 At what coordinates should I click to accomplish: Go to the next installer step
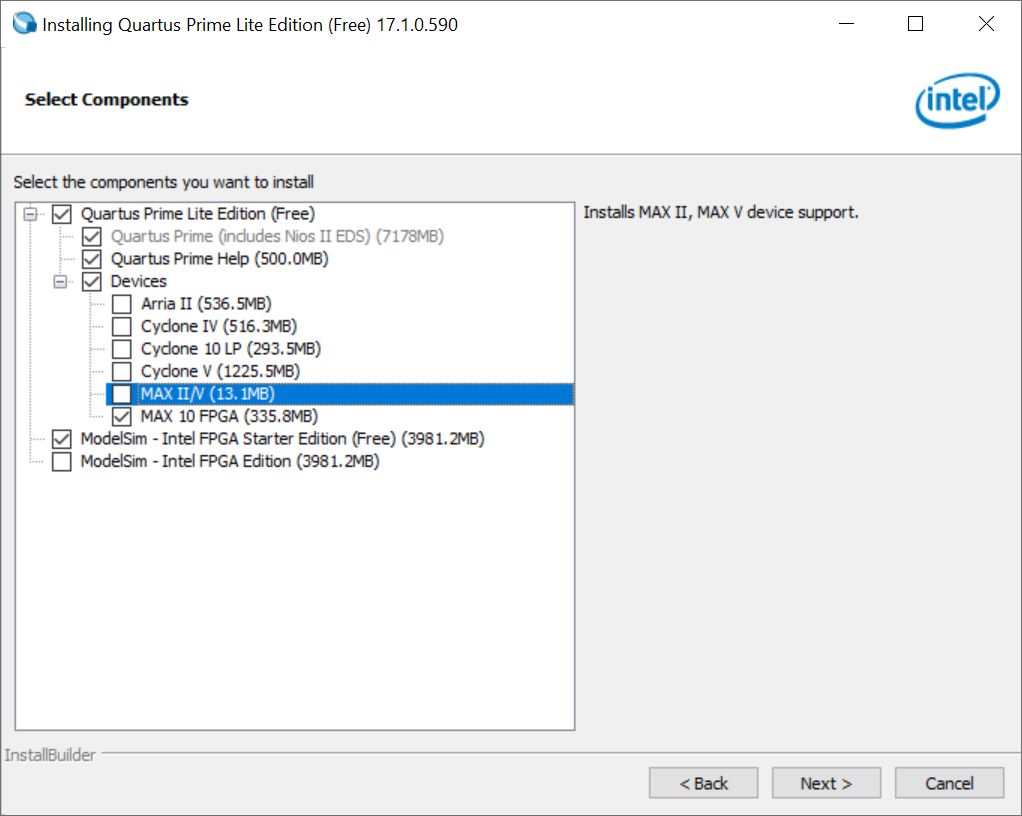[x=826, y=783]
